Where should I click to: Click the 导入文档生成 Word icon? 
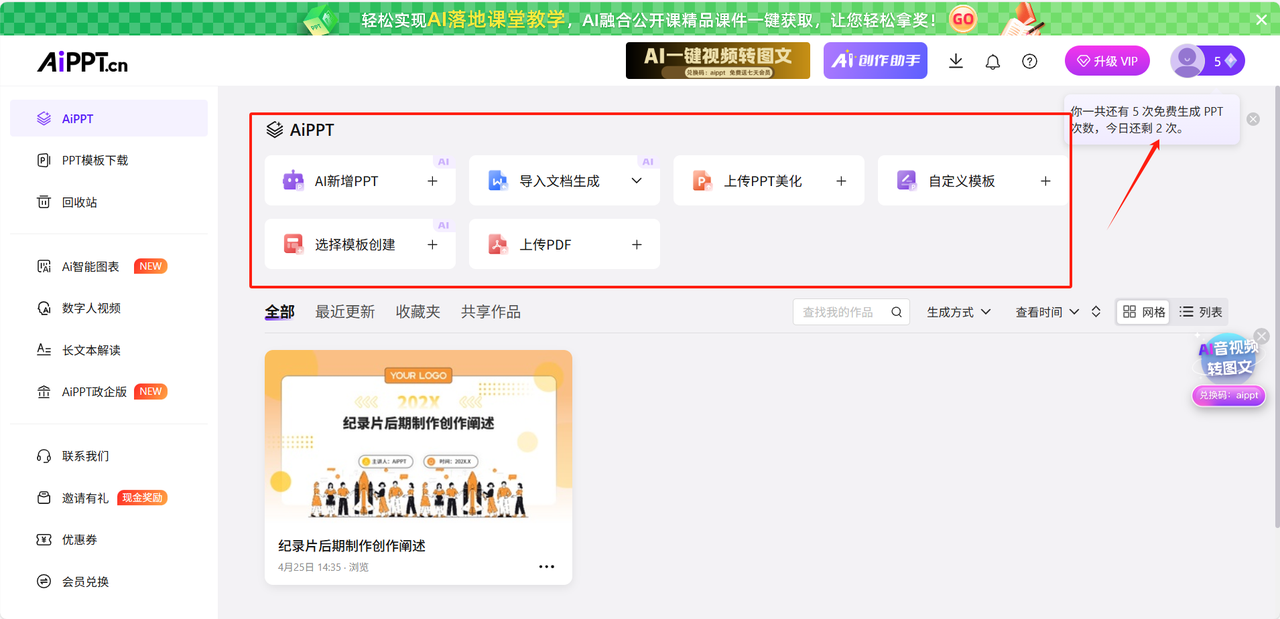(x=498, y=181)
